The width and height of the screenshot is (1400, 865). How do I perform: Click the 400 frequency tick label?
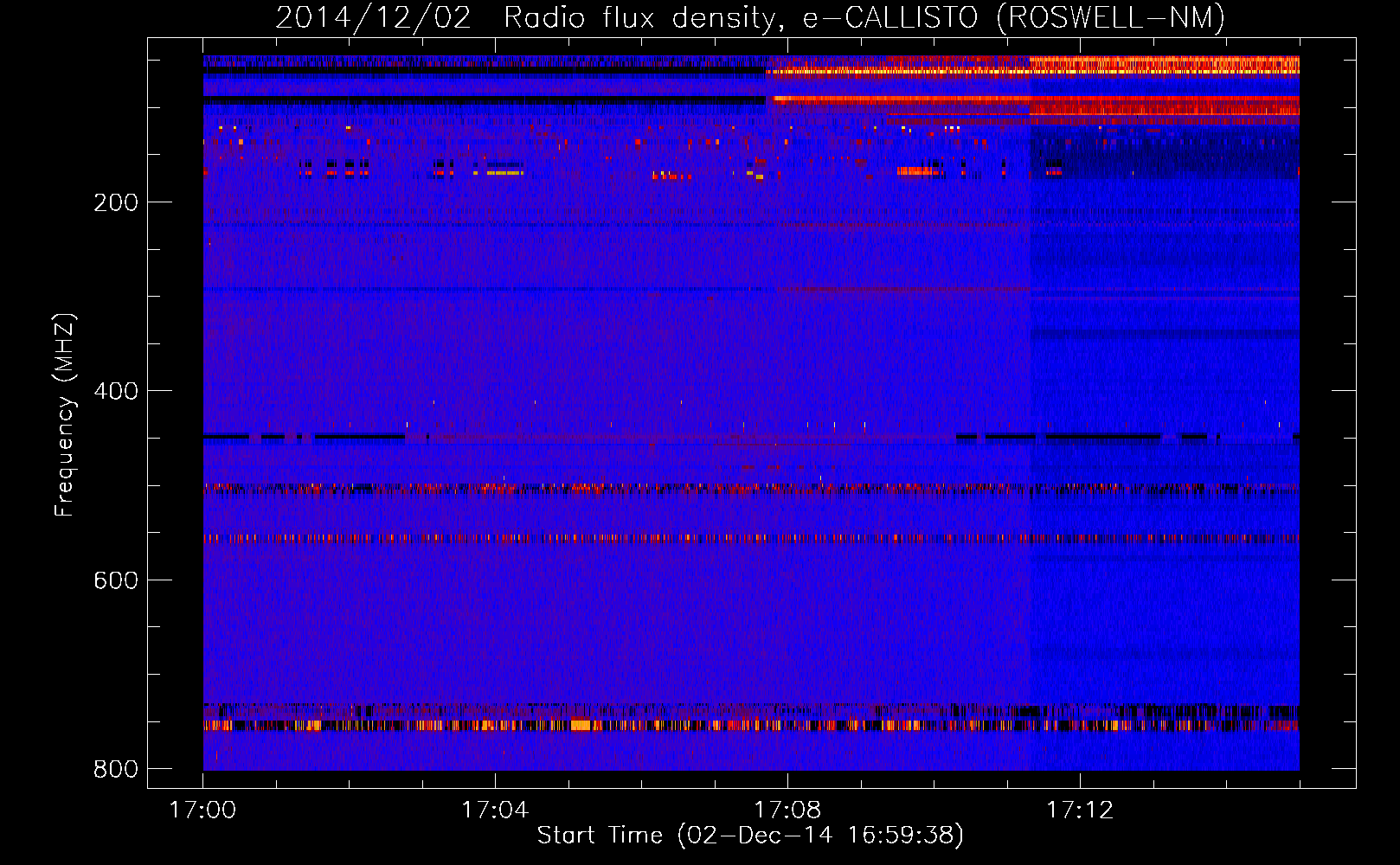[x=116, y=391]
